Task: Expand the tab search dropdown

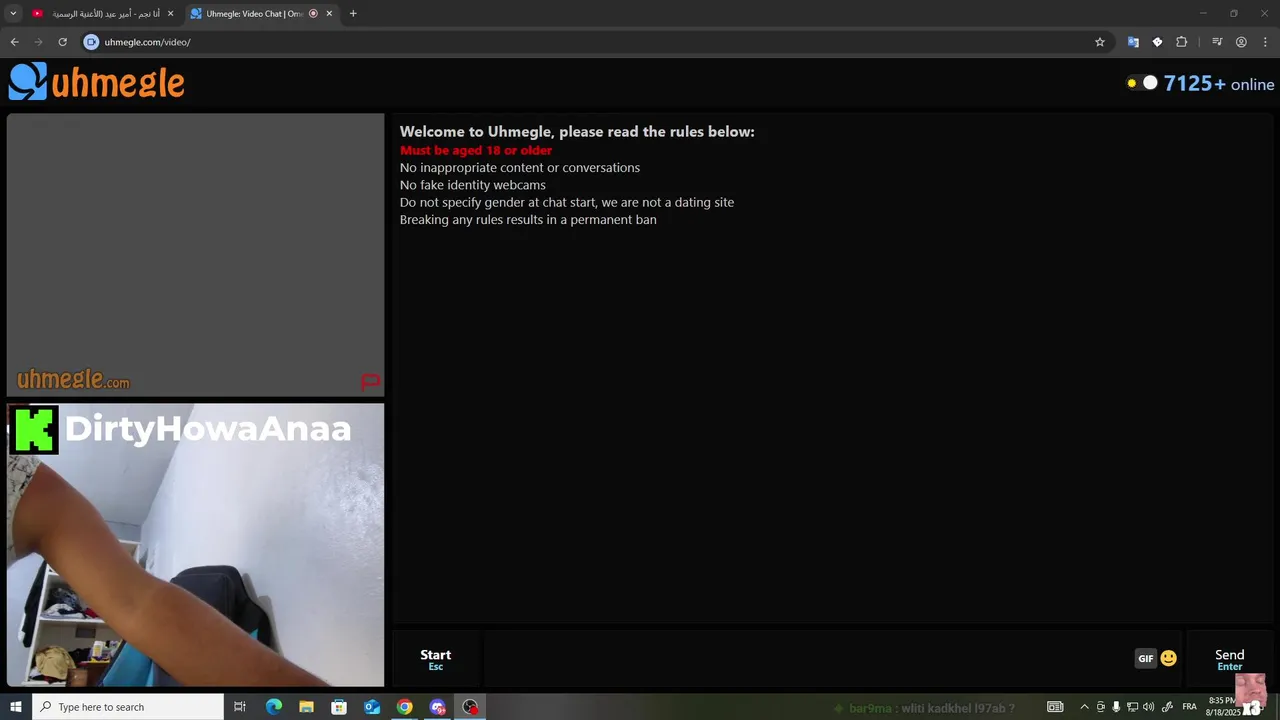Action: [13, 14]
